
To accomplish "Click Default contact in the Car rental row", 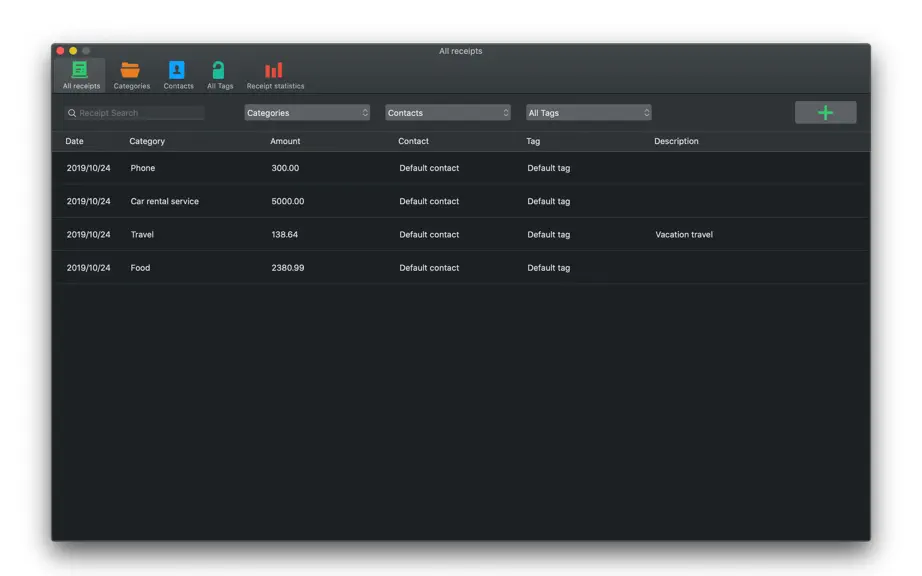I will 429,201.
